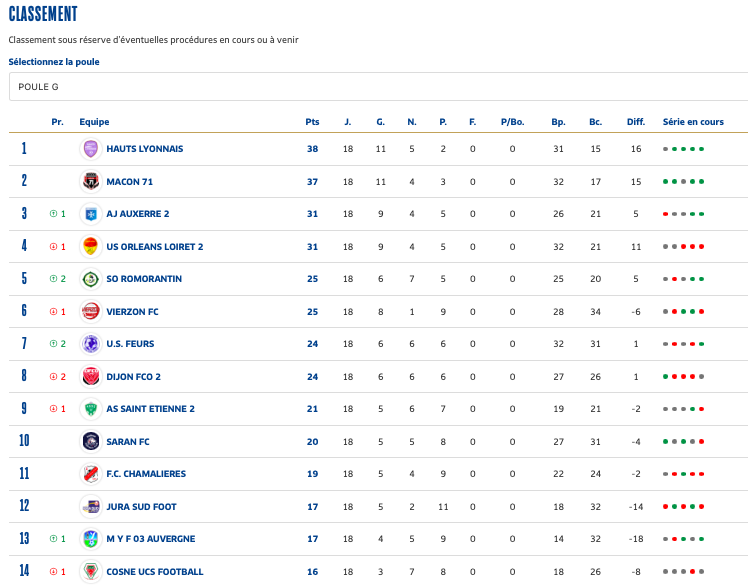Click the Cosne UCS Football crest
The height and width of the screenshot is (586, 748).
coord(90,572)
